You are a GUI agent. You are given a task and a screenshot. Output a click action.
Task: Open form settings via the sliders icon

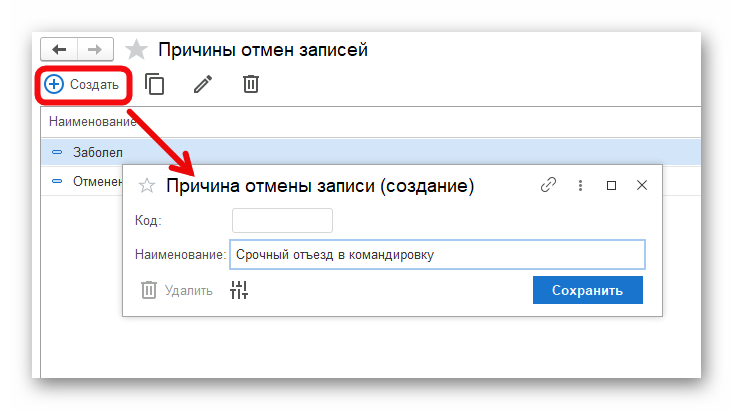pyautogui.click(x=239, y=290)
